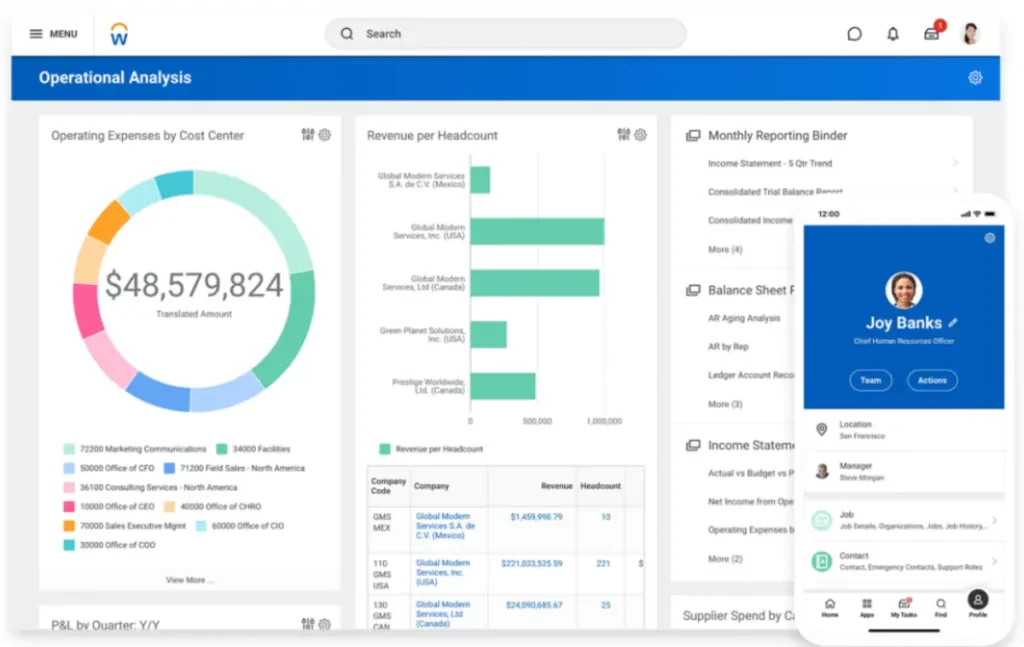Click the Manager Steve Morgan row
1024x647 pixels.
pyautogui.click(x=904, y=471)
